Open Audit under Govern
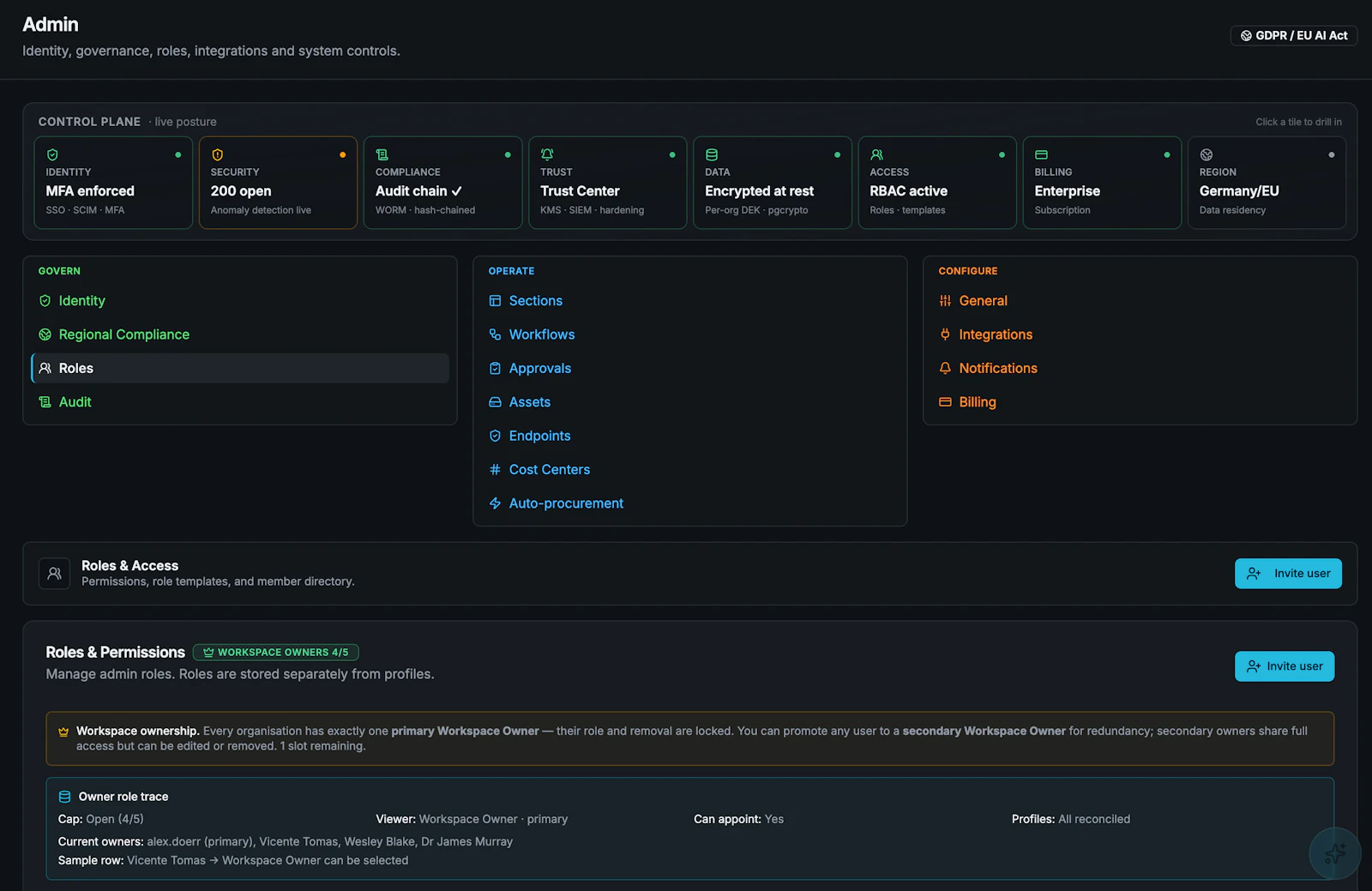The height and width of the screenshot is (891, 1372). pyautogui.click(x=240, y=402)
